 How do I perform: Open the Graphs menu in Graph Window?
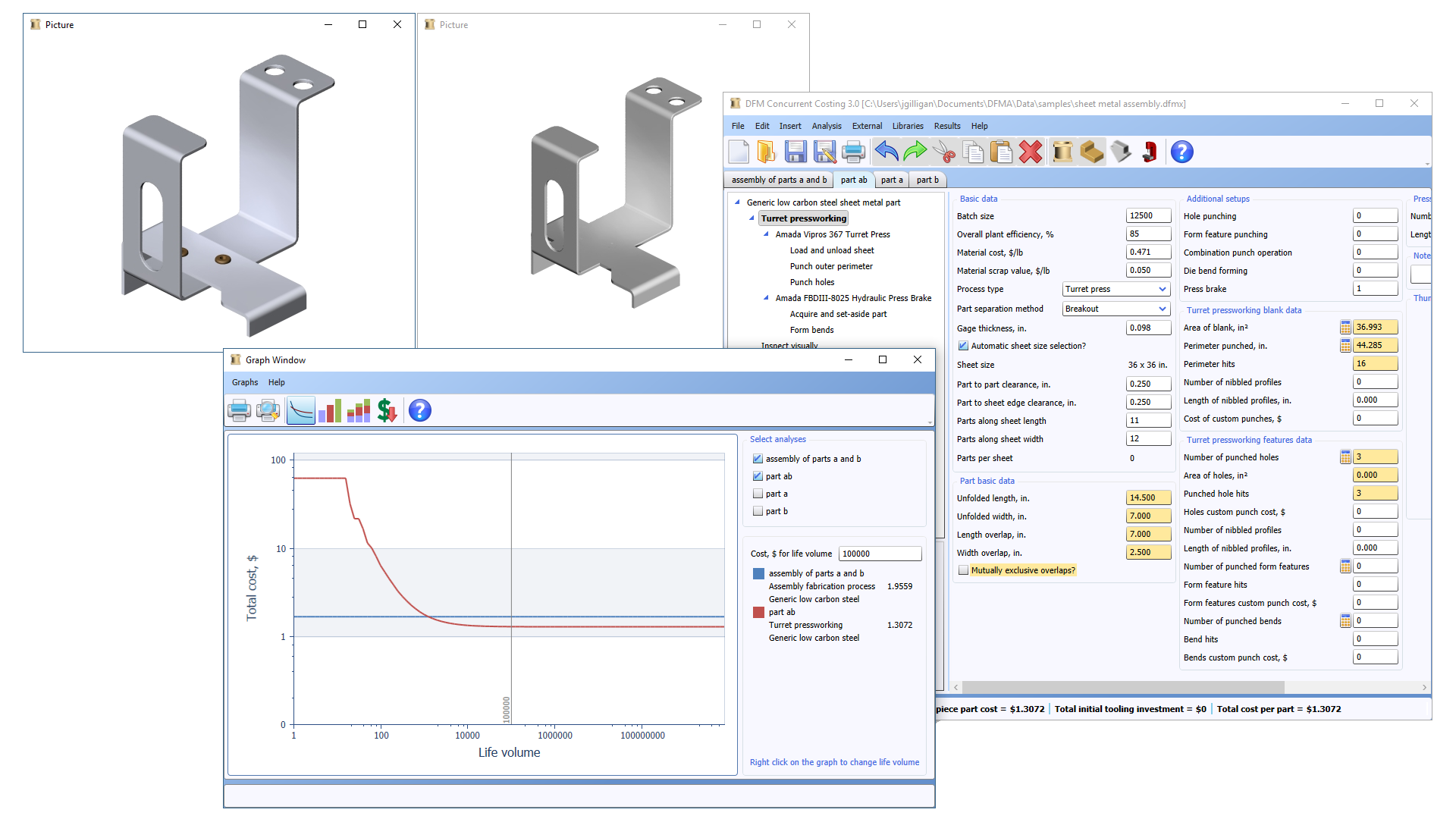pyautogui.click(x=245, y=382)
